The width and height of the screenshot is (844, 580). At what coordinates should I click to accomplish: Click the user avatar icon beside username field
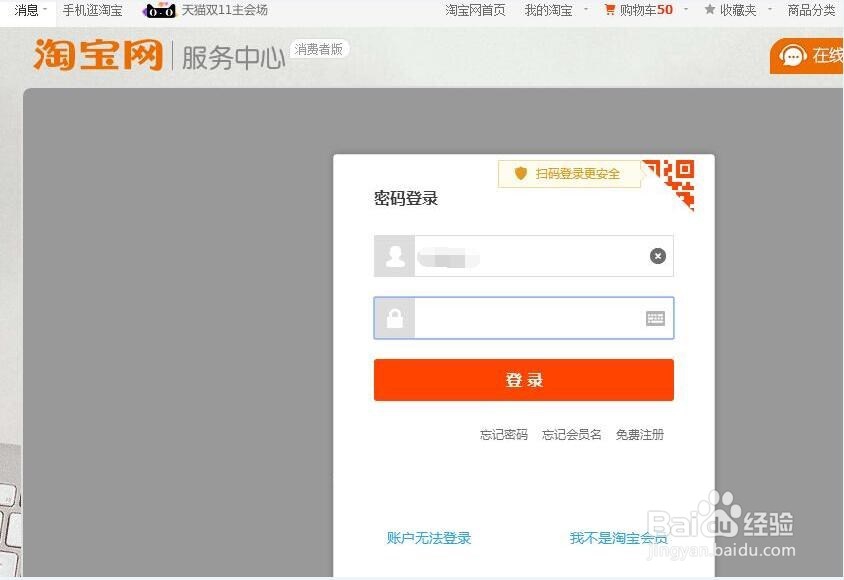(x=395, y=256)
